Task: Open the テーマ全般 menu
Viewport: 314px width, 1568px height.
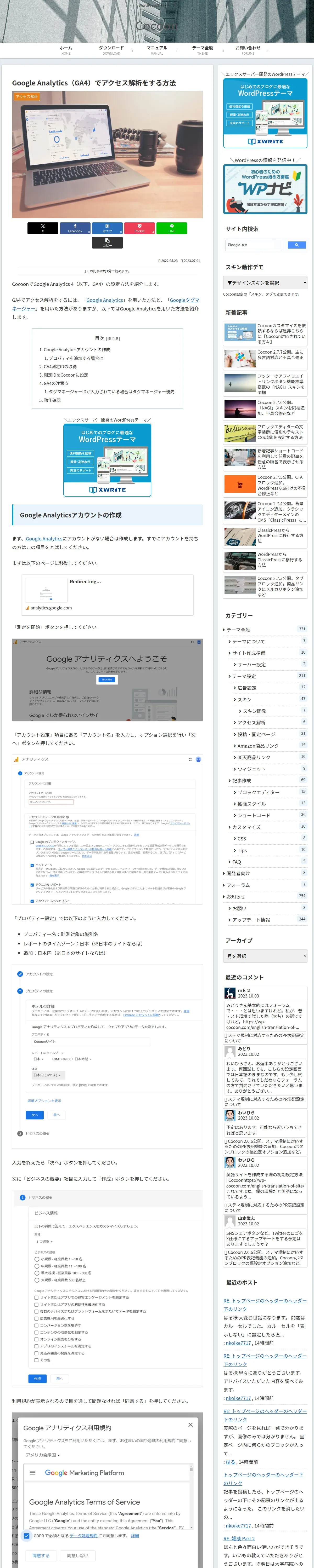Action: pyautogui.click(x=203, y=50)
